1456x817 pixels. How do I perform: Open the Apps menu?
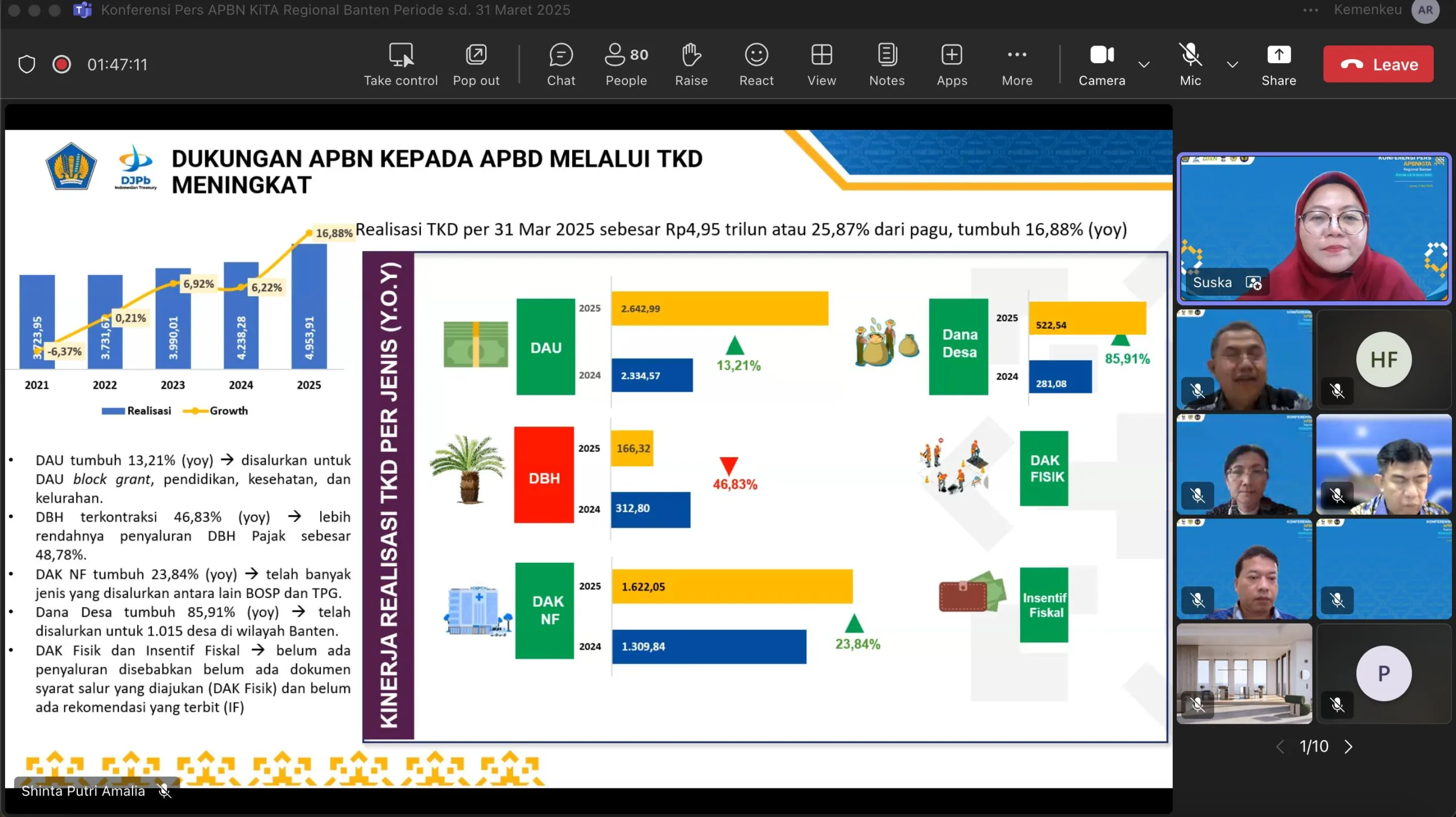952,64
